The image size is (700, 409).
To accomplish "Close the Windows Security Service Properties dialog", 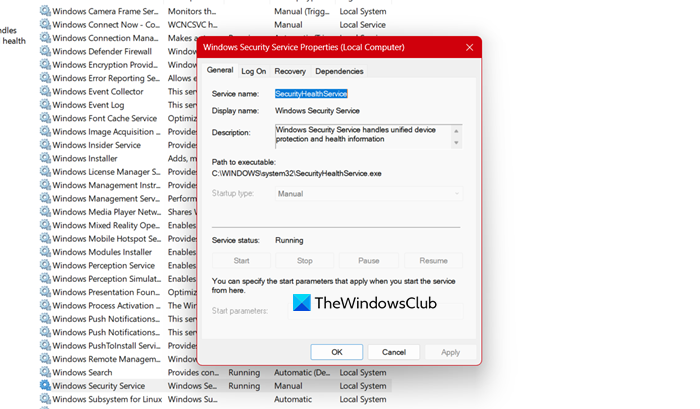I will pos(469,47).
